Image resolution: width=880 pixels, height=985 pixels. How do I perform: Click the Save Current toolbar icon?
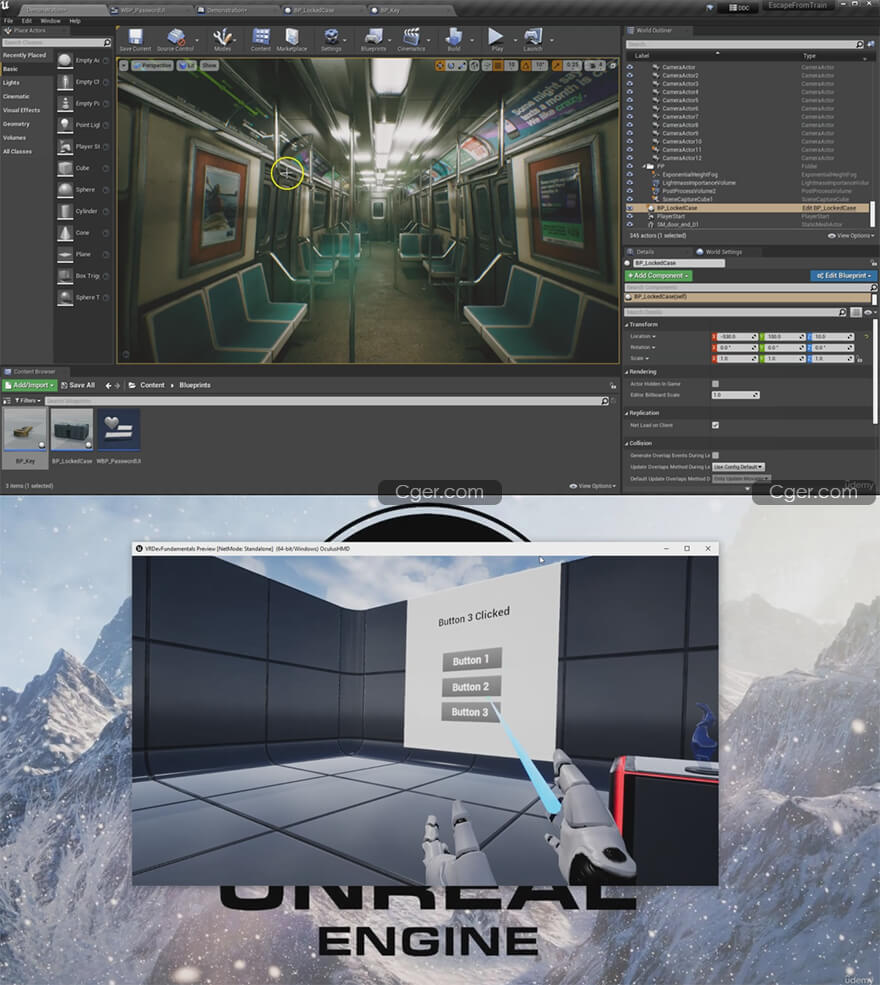135,38
